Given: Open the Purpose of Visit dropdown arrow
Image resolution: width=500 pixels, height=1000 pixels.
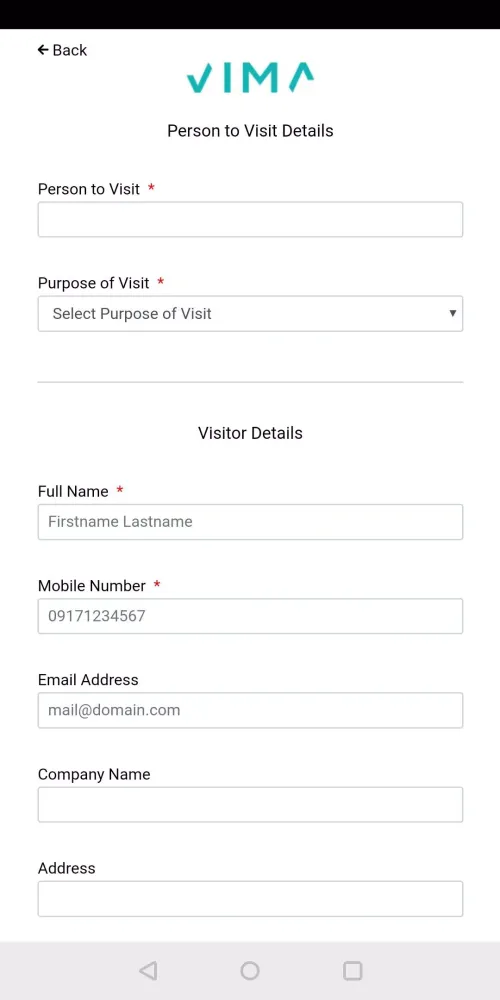Looking at the screenshot, I should click(x=453, y=313).
